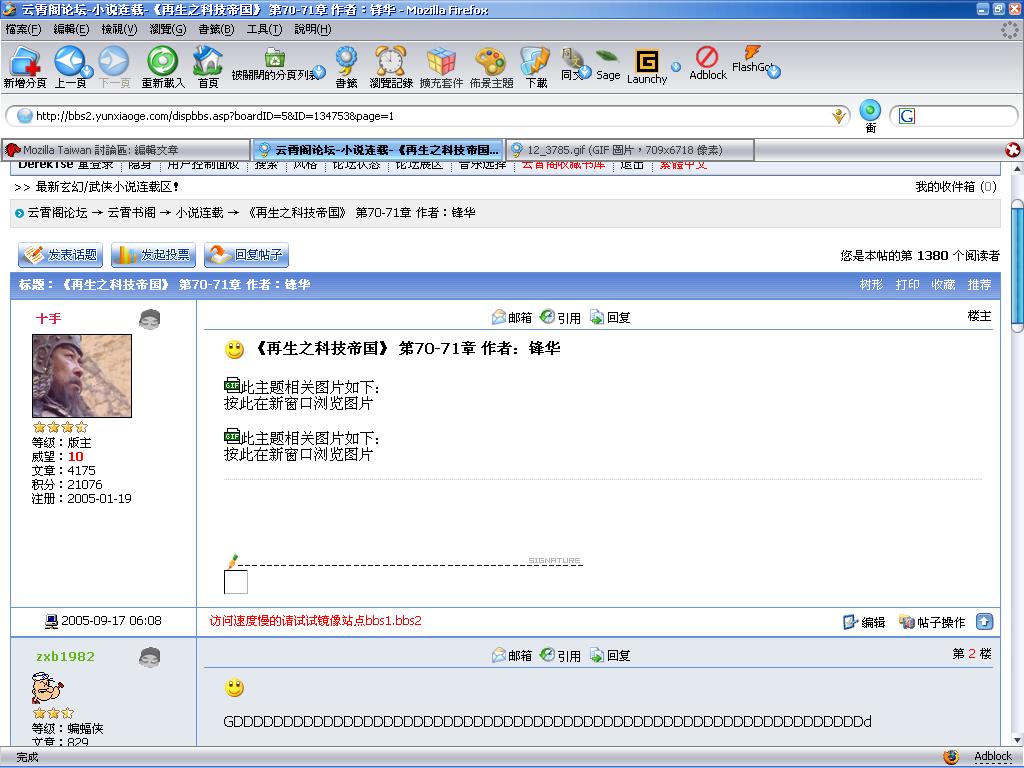
Task: Switch to Mozilla Taiwan 討論區 tab
Action: tap(125, 150)
